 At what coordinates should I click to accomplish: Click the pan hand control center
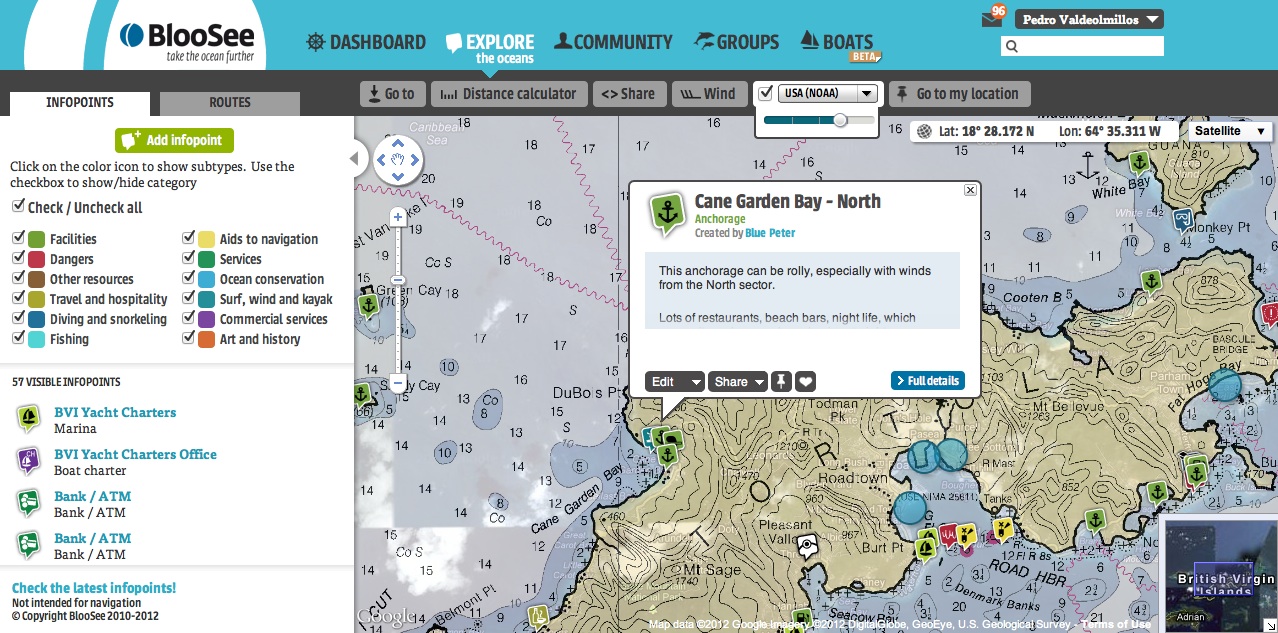pyautogui.click(x=398, y=160)
